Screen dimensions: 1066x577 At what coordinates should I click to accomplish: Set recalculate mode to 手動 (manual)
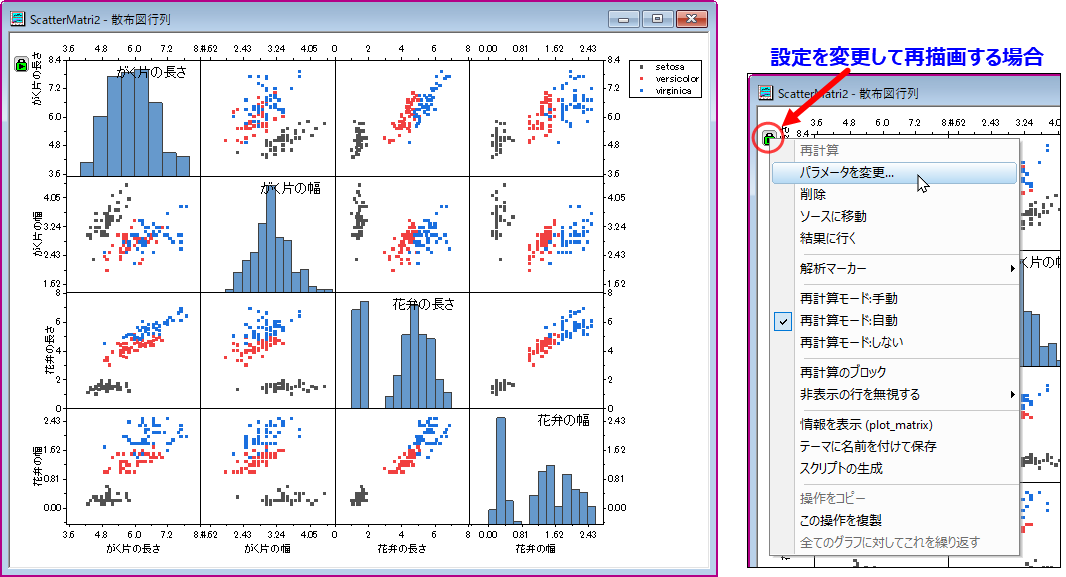(x=848, y=298)
